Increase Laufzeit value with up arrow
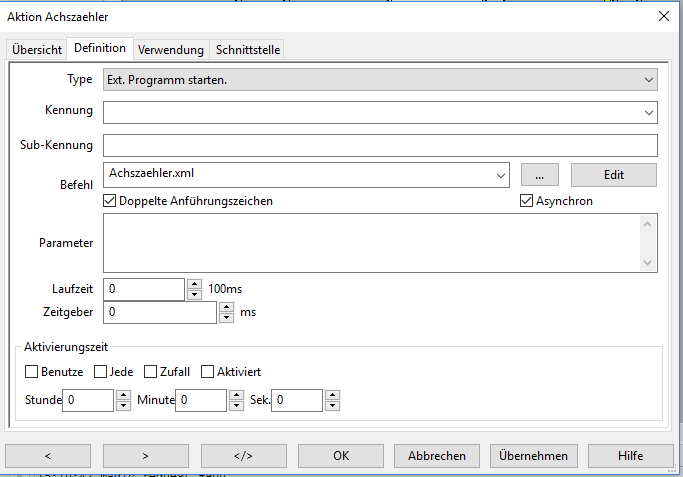 [x=194, y=283]
